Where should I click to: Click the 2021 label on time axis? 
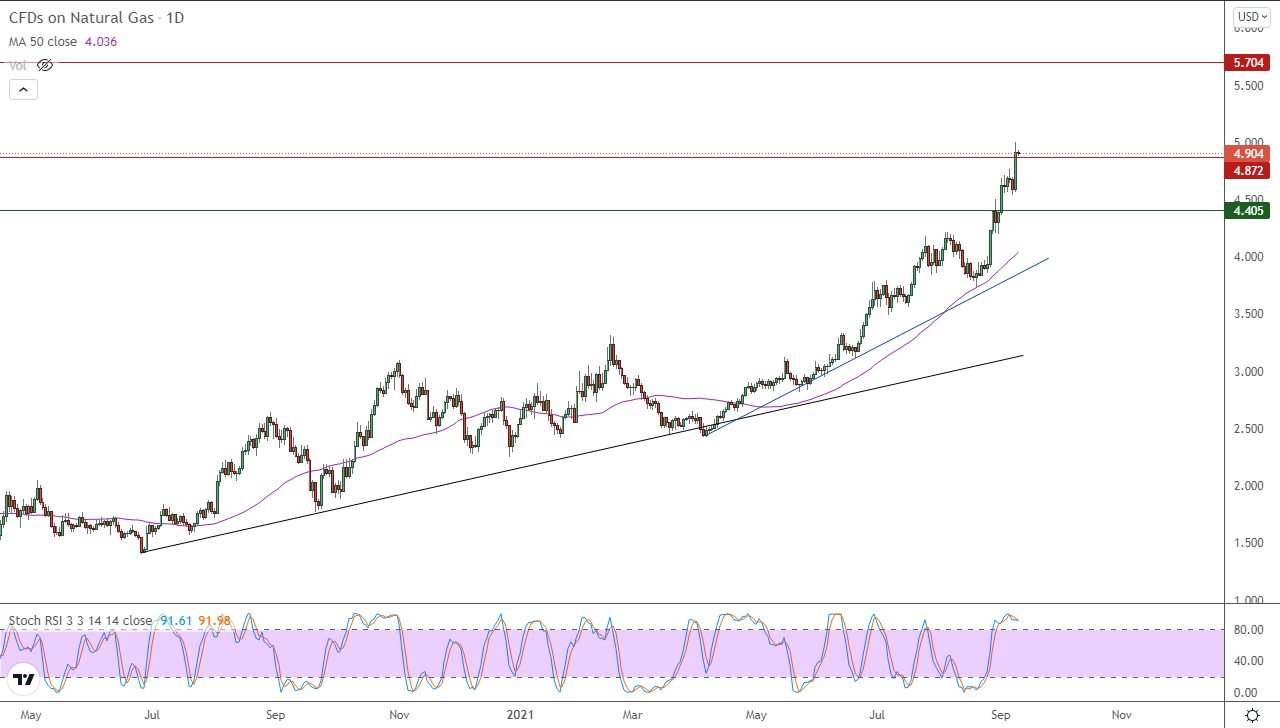(x=521, y=715)
